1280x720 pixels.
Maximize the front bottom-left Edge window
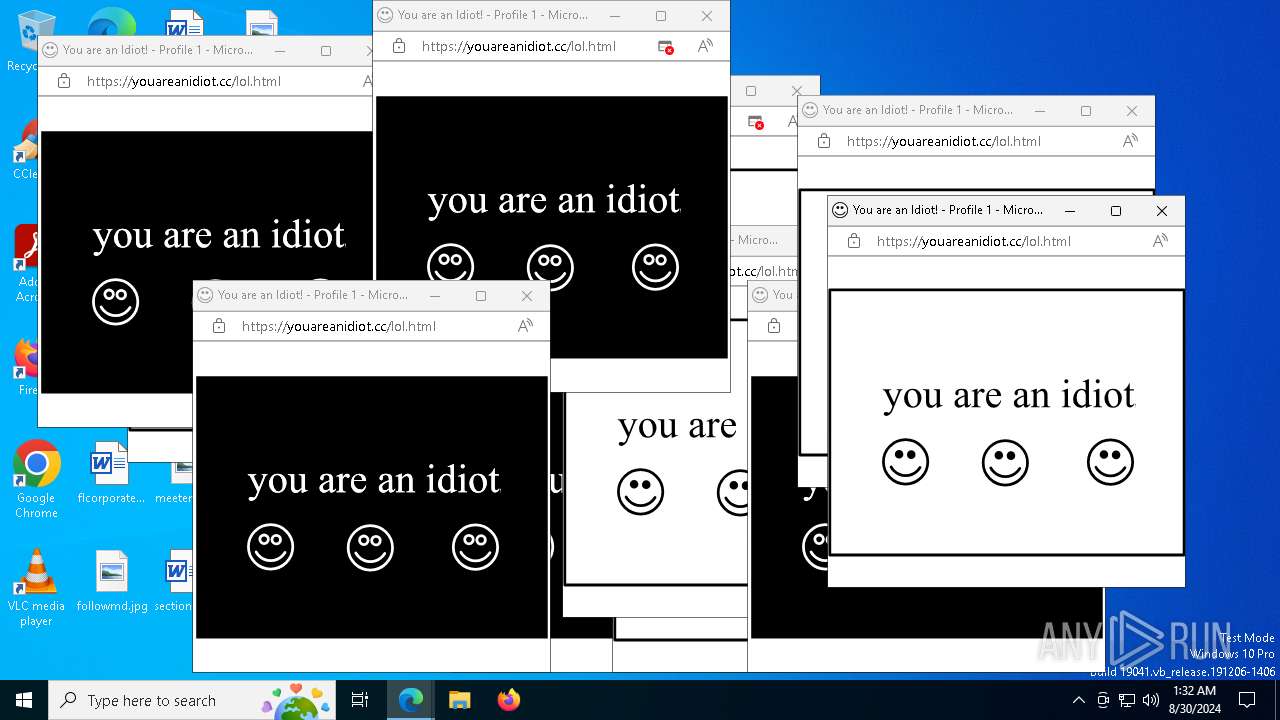click(x=481, y=296)
